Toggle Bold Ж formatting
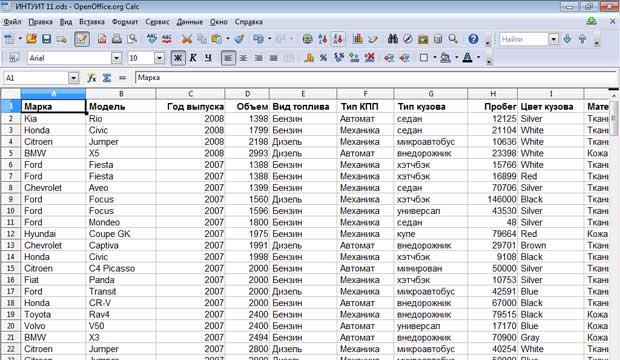Viewport: 620px width, 360px height. pos(178,58)
